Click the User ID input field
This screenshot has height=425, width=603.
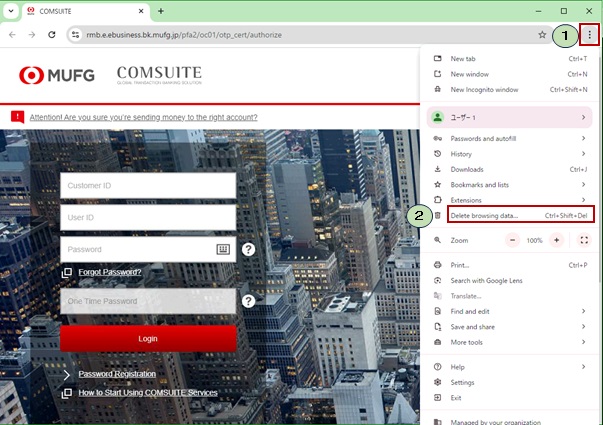(x=148, y=217)
